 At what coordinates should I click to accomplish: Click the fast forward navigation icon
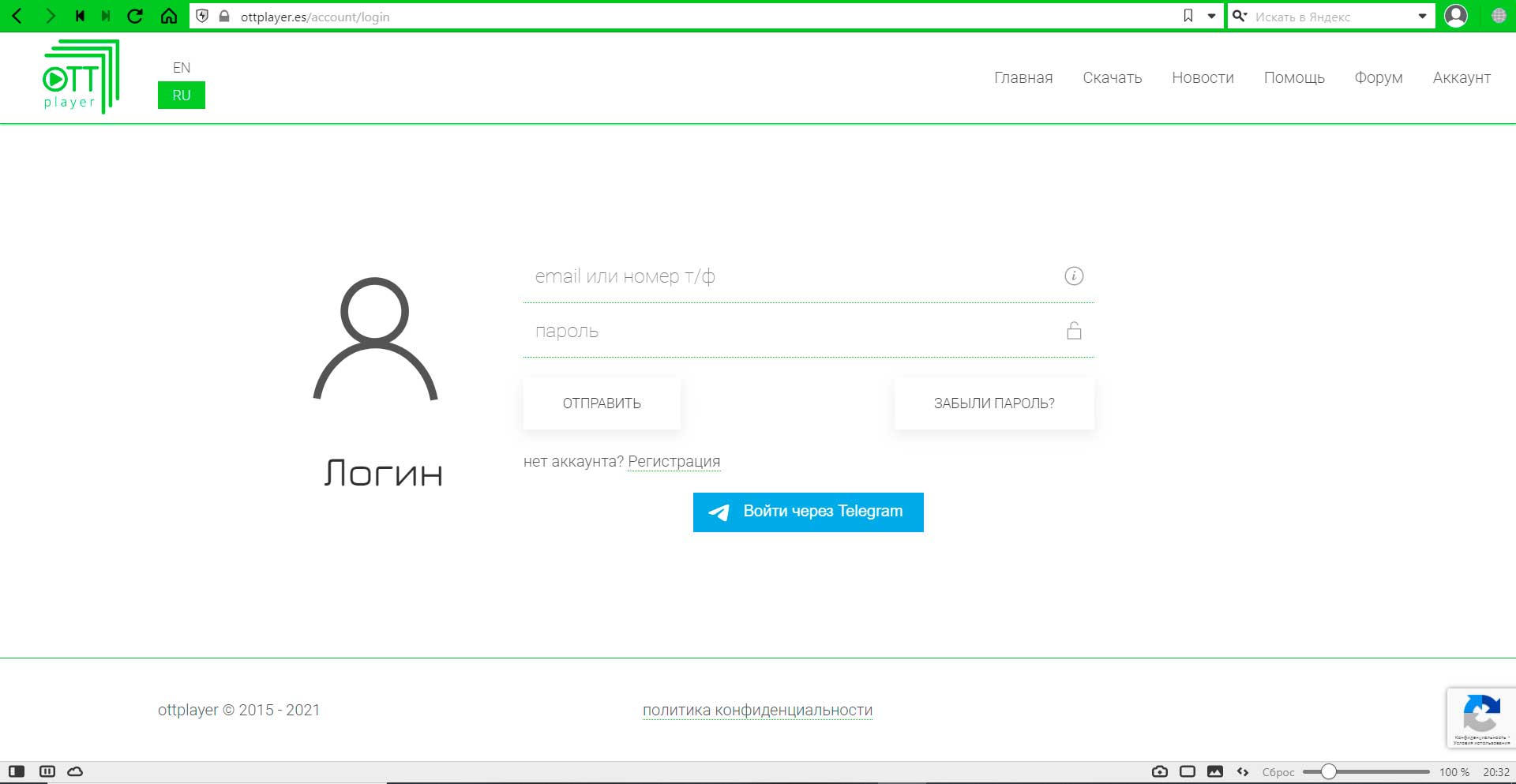(106, 16)
